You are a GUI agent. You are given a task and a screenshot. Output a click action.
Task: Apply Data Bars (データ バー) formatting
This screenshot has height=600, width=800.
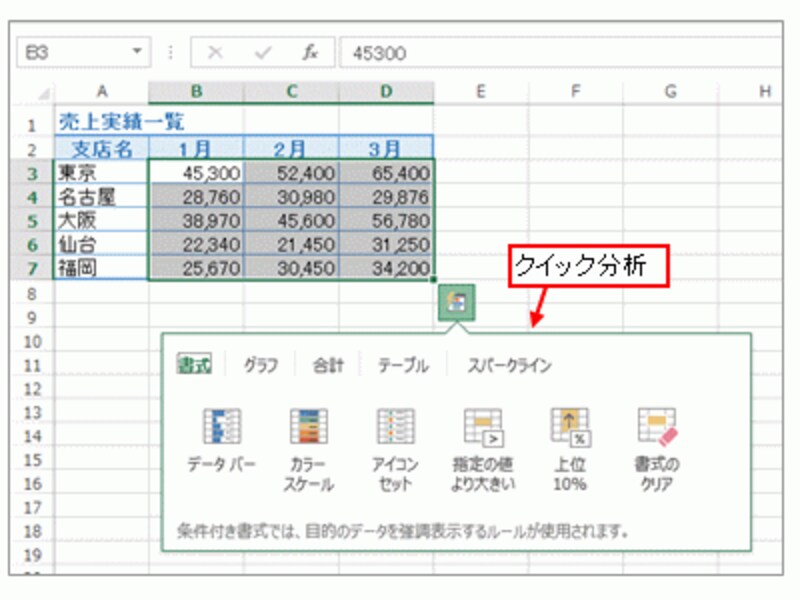(221, 440)
